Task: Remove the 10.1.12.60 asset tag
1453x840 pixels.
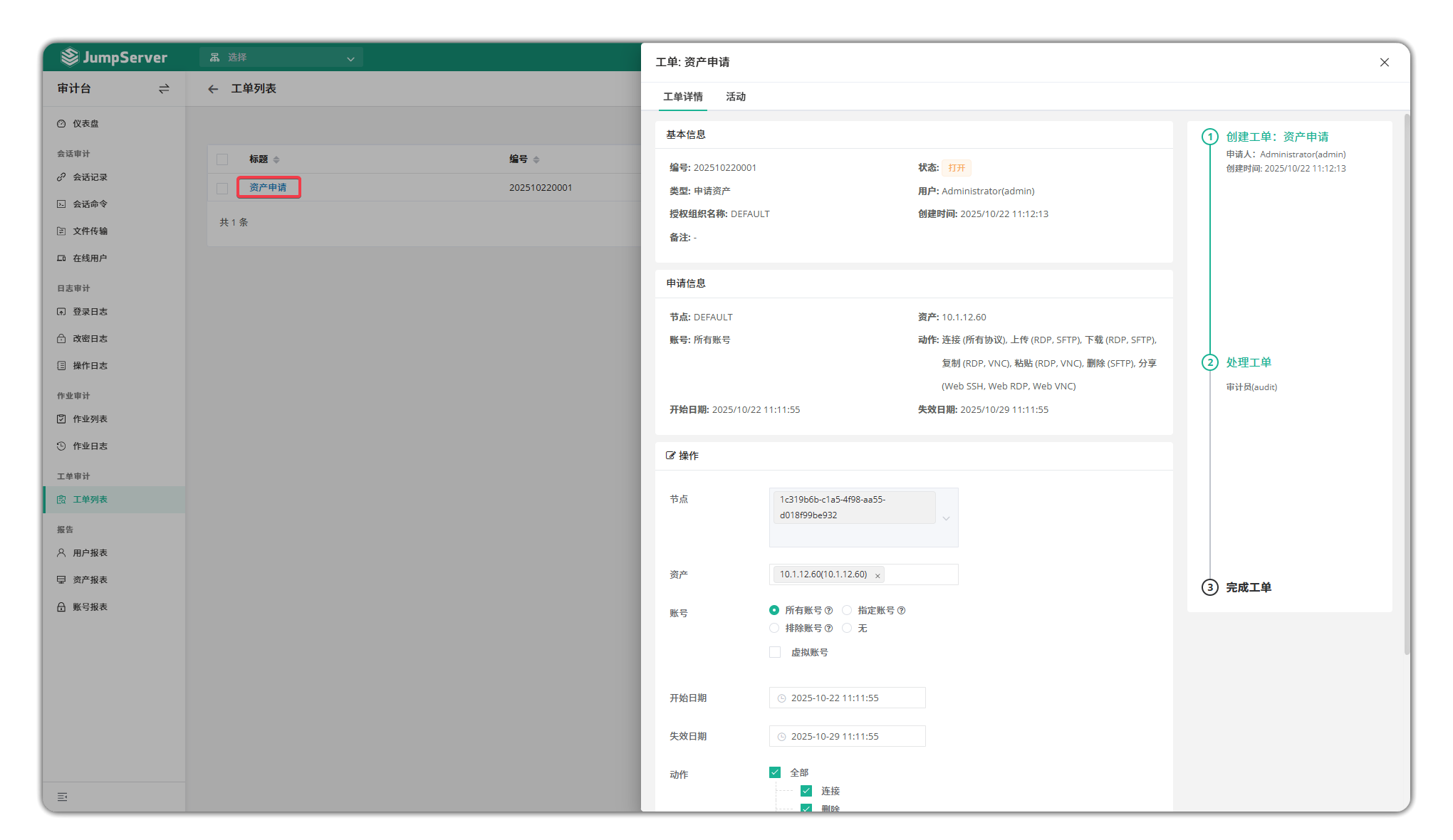Action: pyautogui.click(x=877, y=576)
